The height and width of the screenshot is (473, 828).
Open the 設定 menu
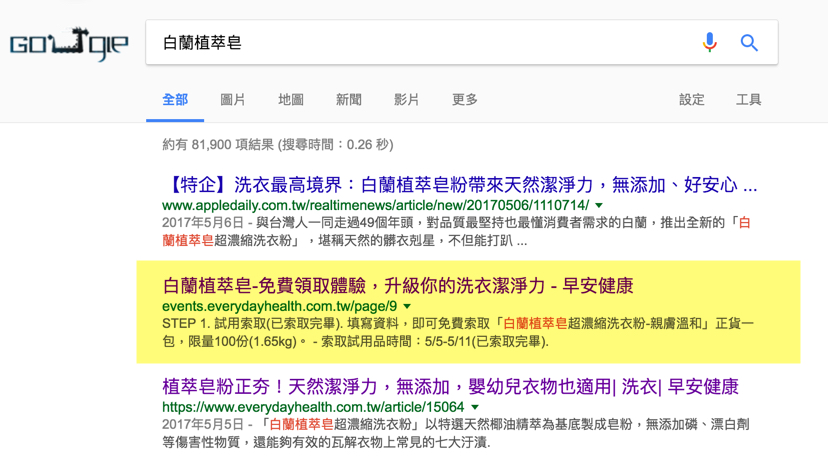click(x=692, y=100)
